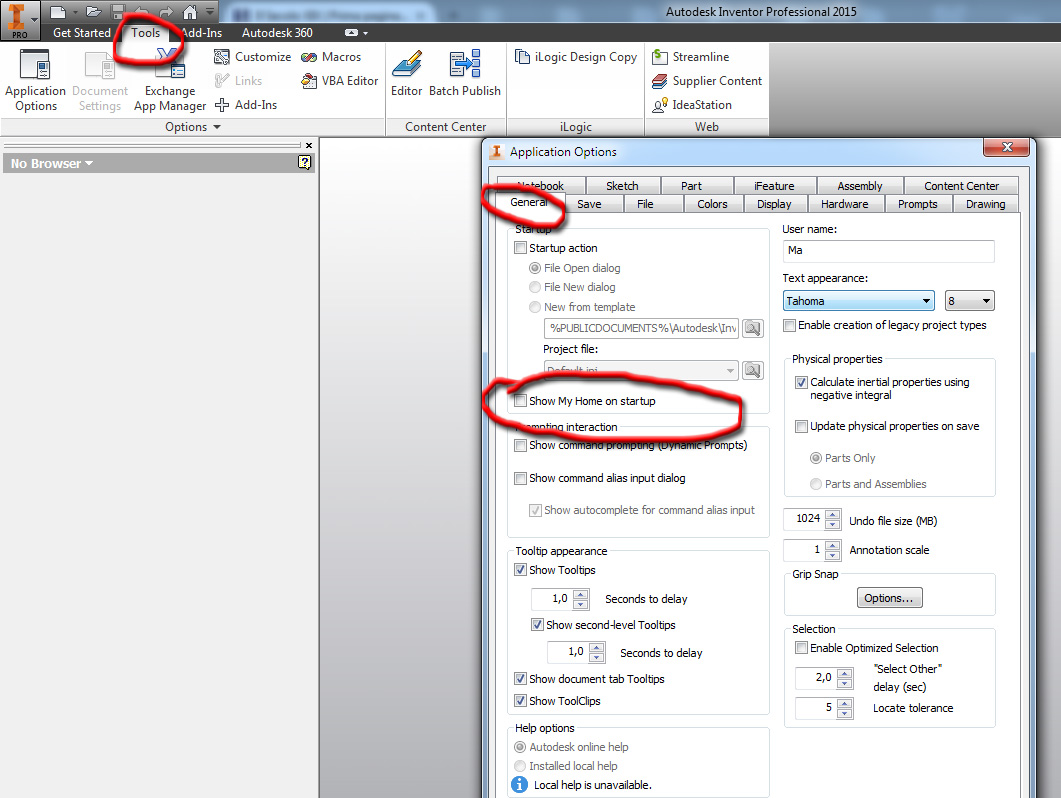
Task: Open the Tools ribbon menu
Action: click(146, 32)
